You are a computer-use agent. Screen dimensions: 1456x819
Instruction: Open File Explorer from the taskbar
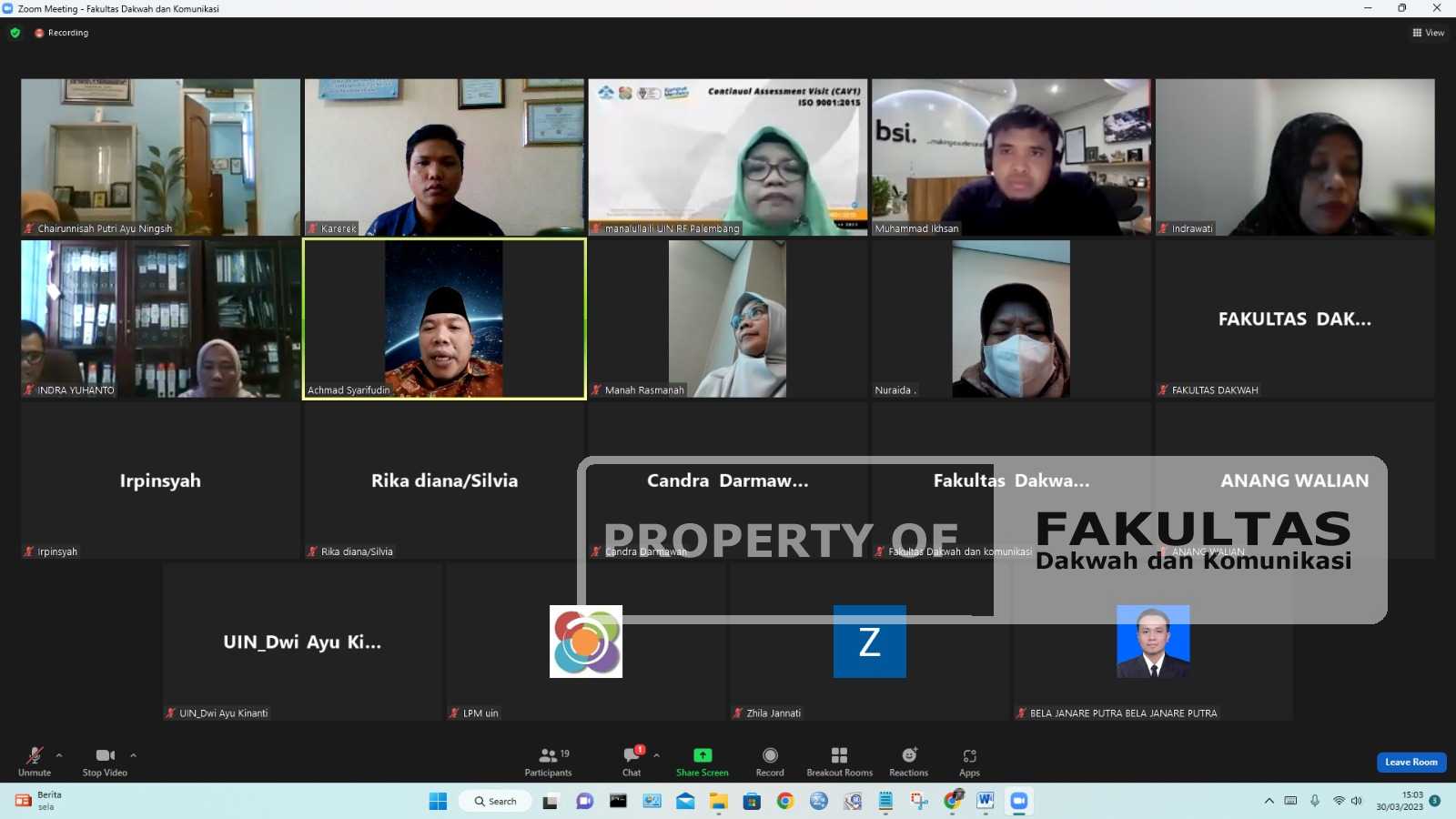click(x=719, y=801)
